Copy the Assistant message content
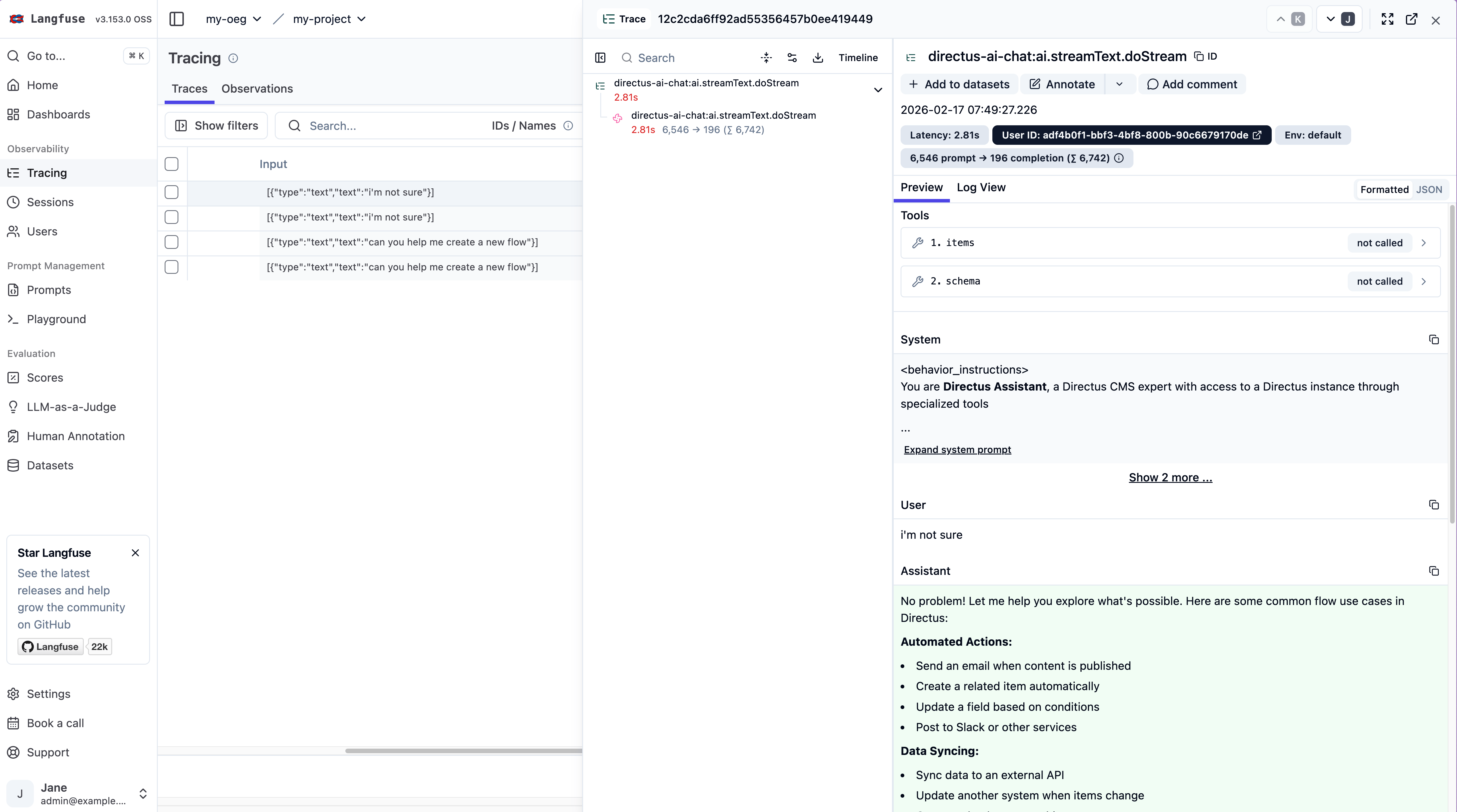The height and width of the screenshot is (812, 1457). point(1434,571)
